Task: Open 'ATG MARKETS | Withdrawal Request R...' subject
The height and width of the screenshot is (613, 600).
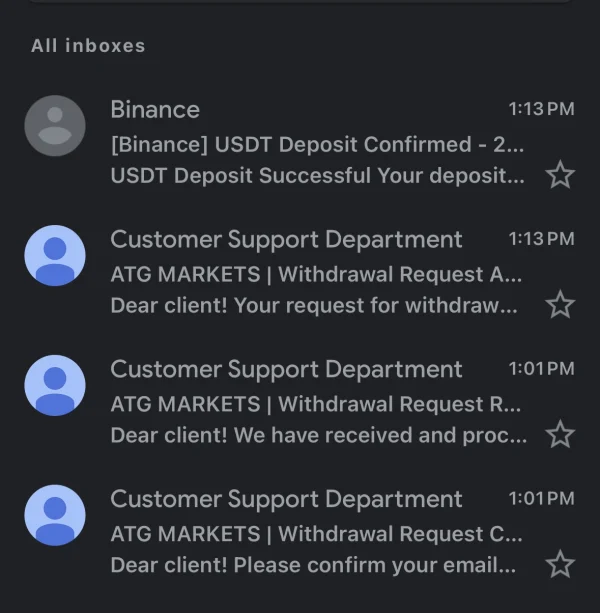Action: pos(316,404)
